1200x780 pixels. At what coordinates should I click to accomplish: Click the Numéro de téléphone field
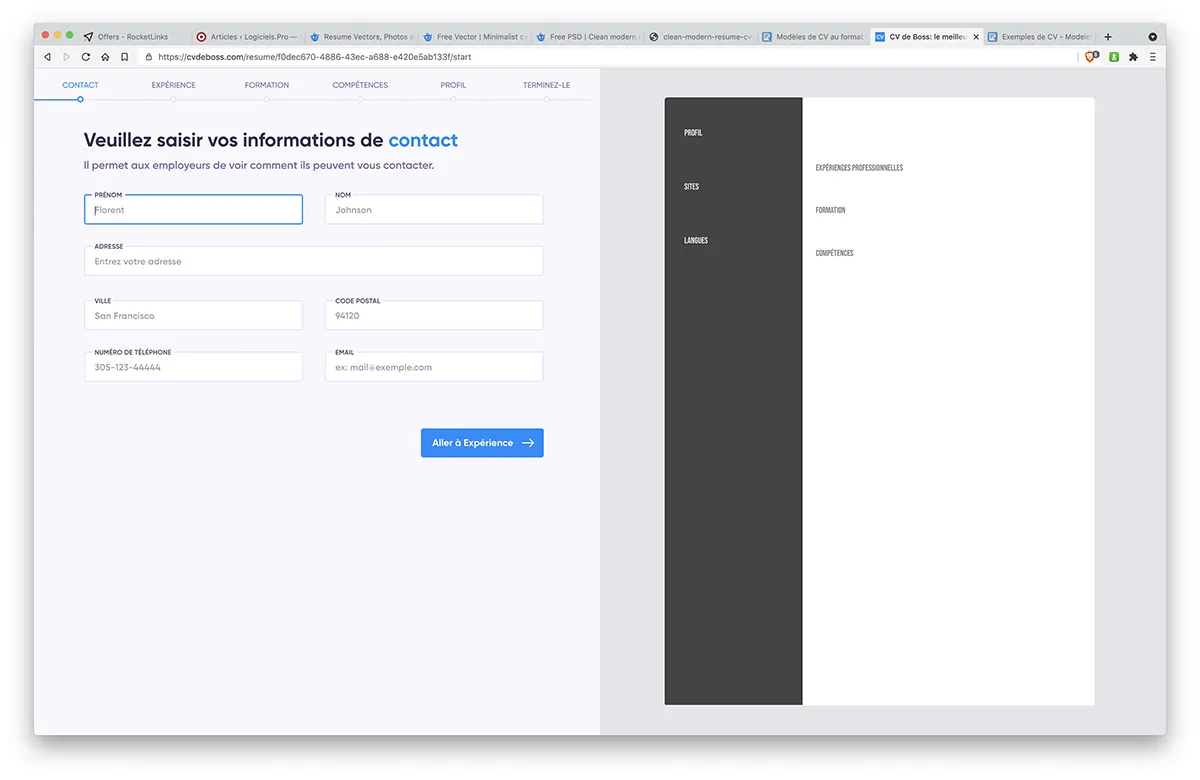tap(193, 367)
